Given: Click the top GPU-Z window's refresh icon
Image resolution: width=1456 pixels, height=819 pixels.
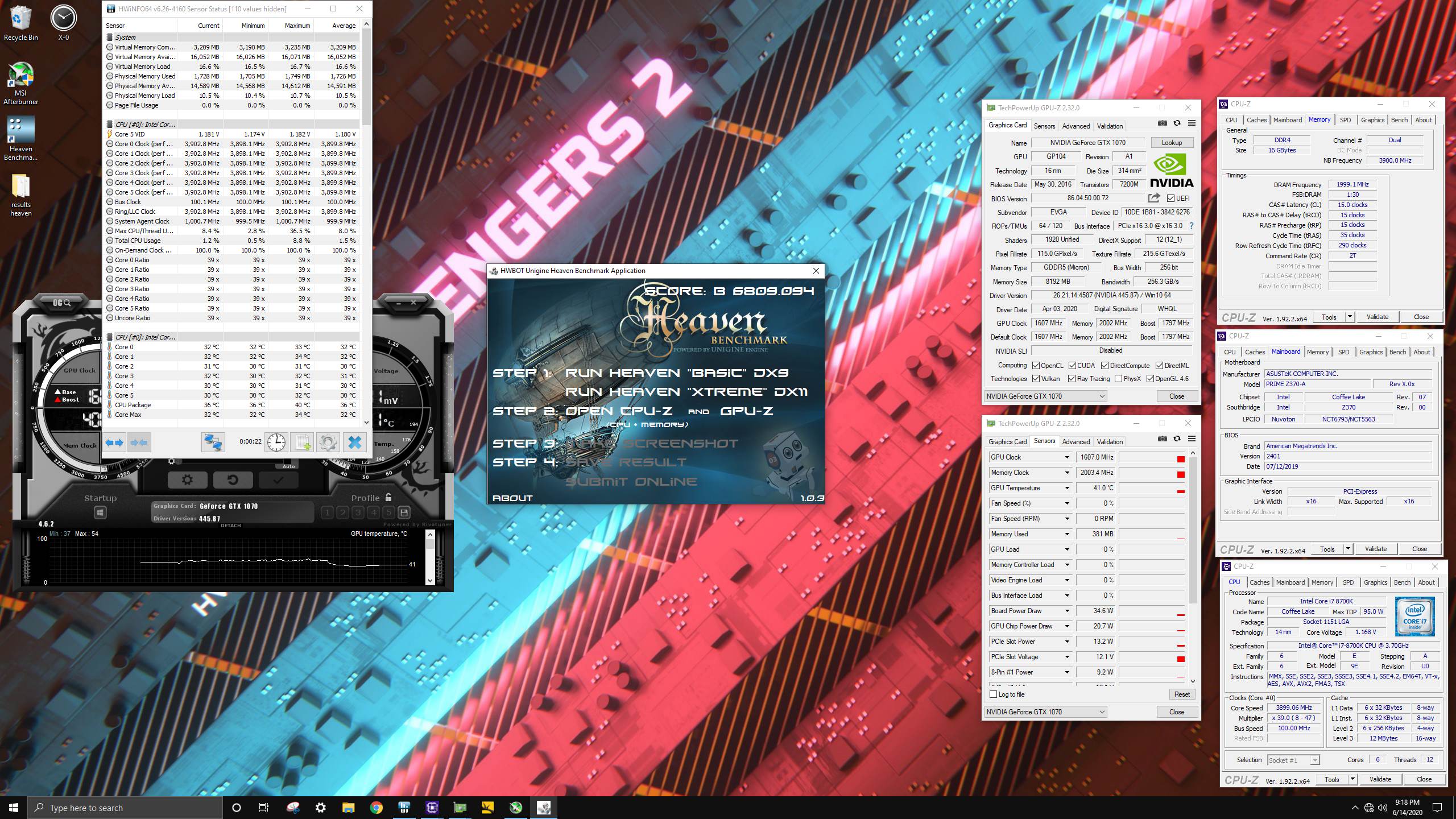Looking at the screenshot, I should coord(1177,123).
